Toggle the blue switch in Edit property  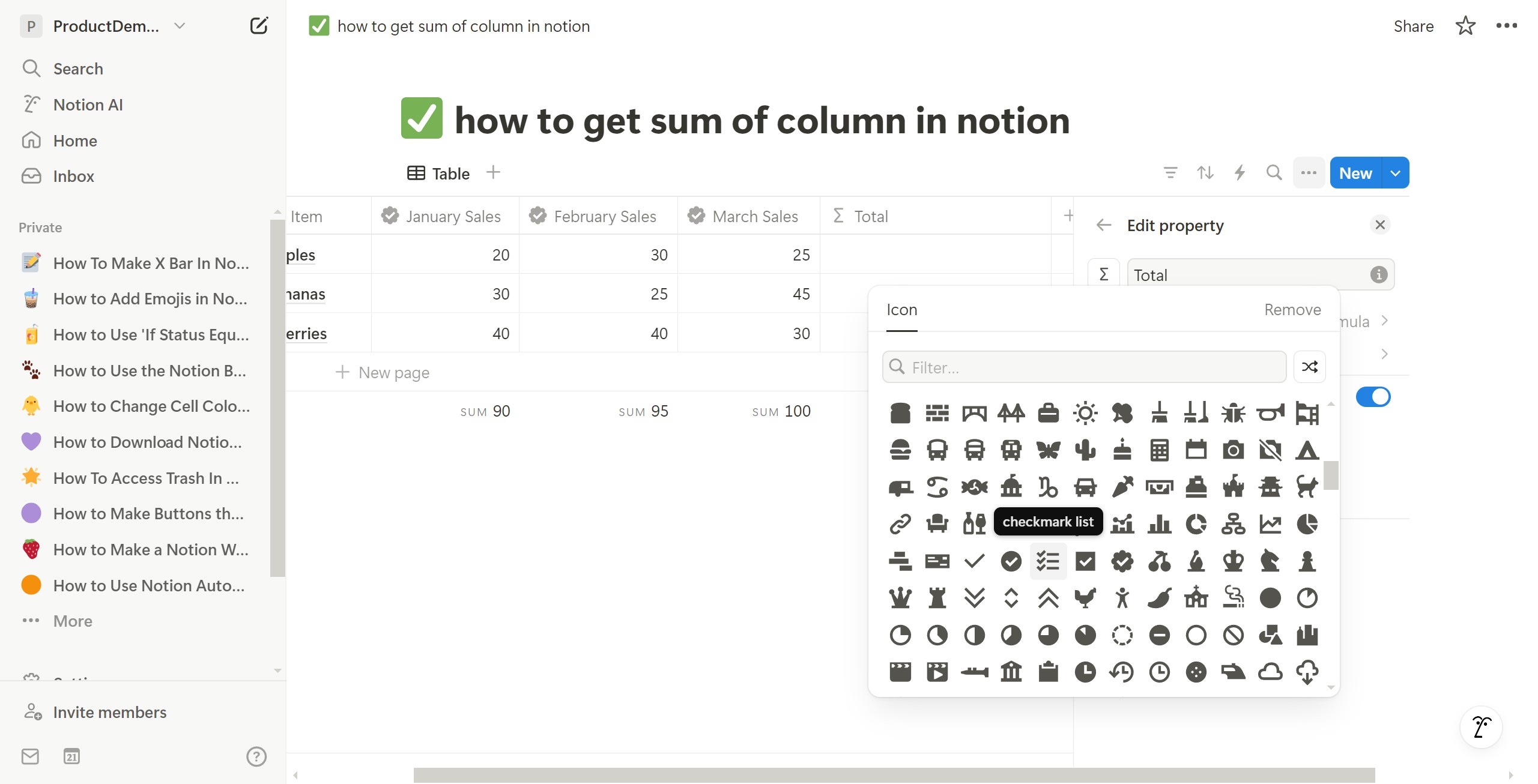click(1373, 397)
